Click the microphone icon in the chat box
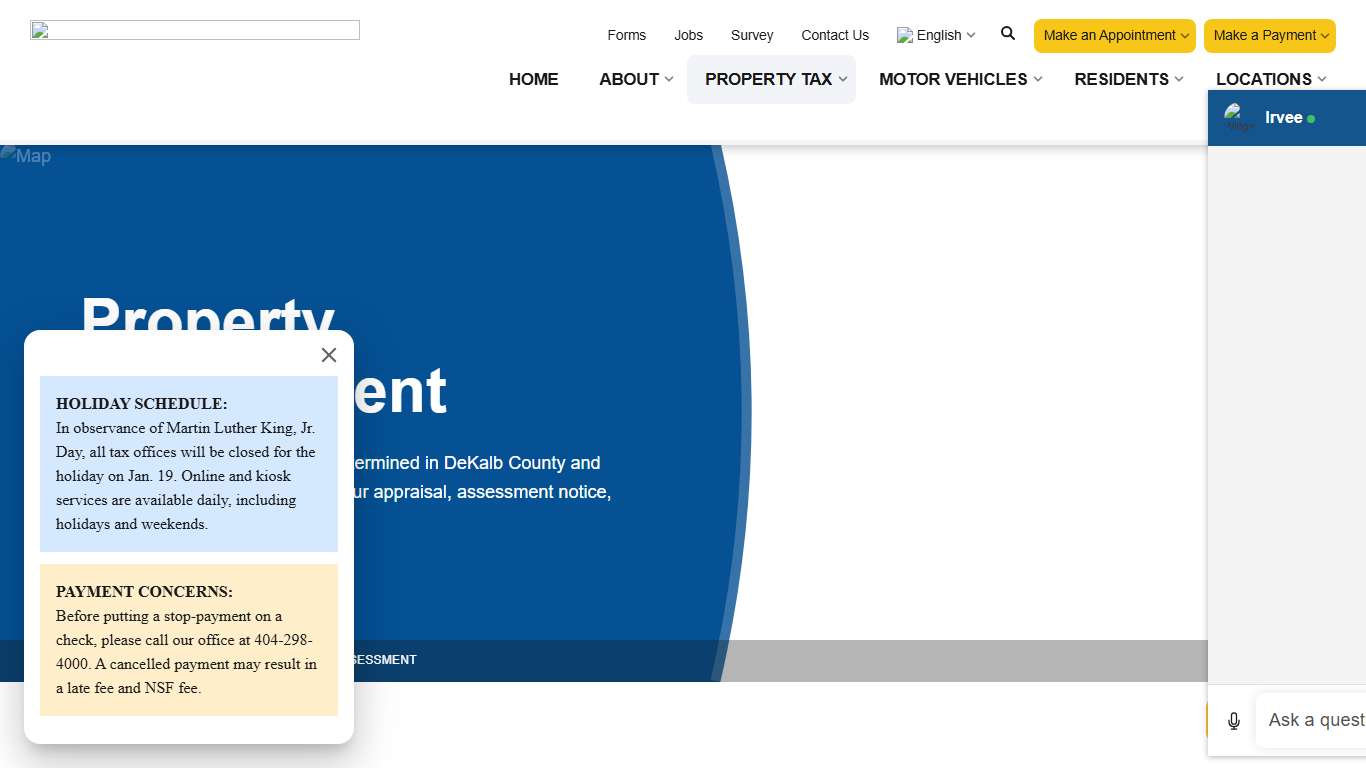This screenshot has height=768, width=1366. (x=1233, y=720)
